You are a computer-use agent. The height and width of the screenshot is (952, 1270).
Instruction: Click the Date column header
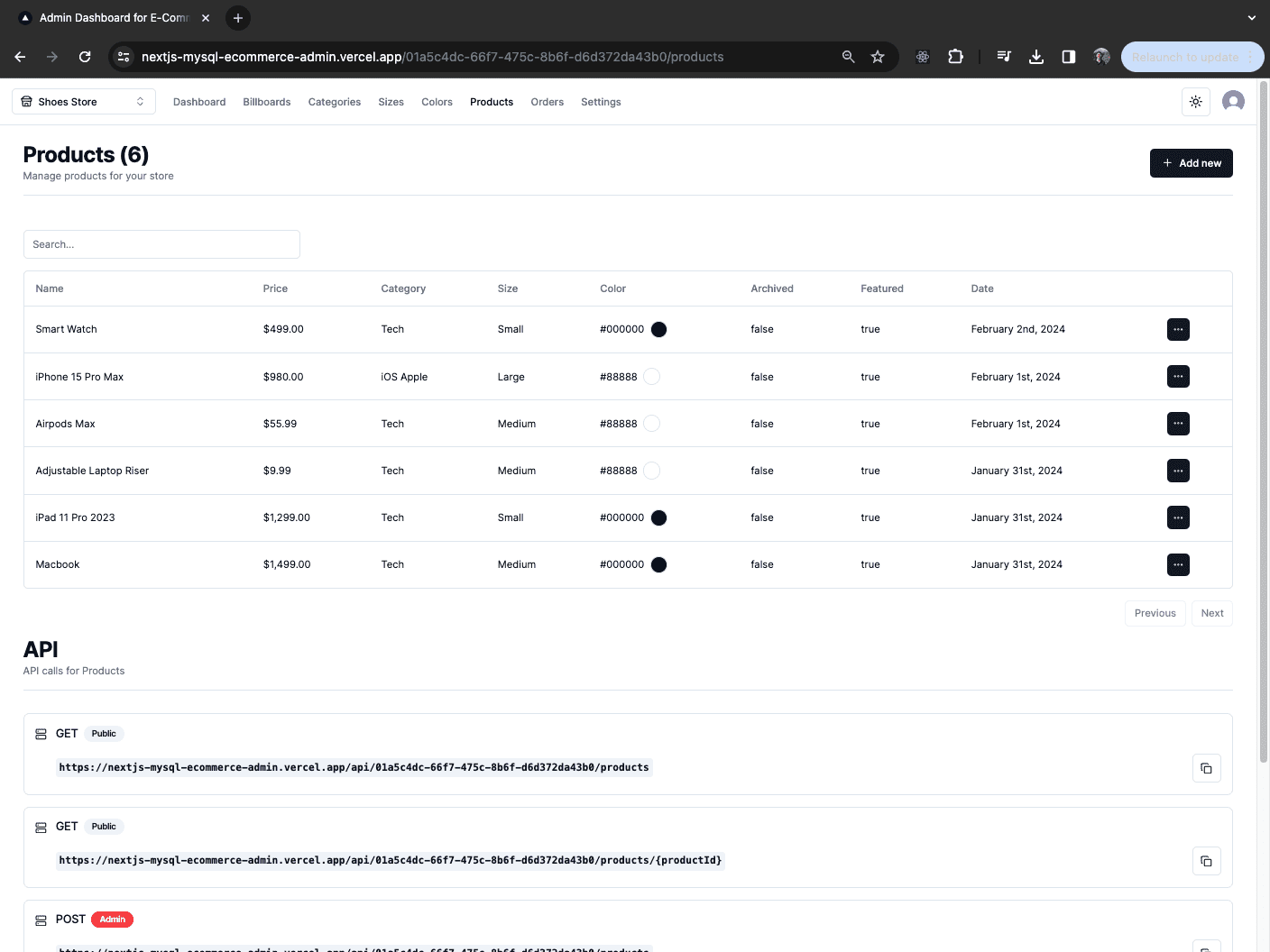click(x=982, y=288)
